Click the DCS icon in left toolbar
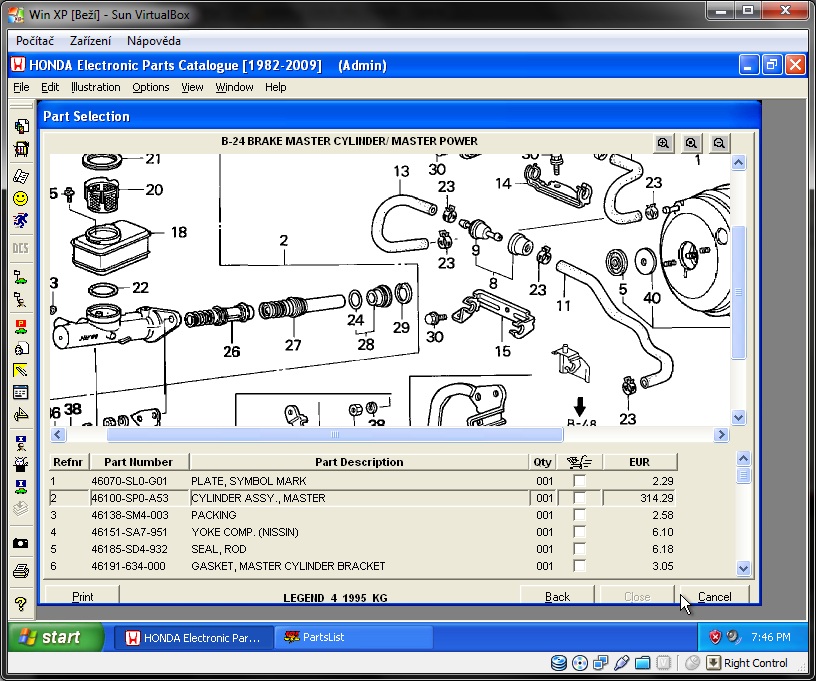The image size is (816, 681). tap(20, 248)
